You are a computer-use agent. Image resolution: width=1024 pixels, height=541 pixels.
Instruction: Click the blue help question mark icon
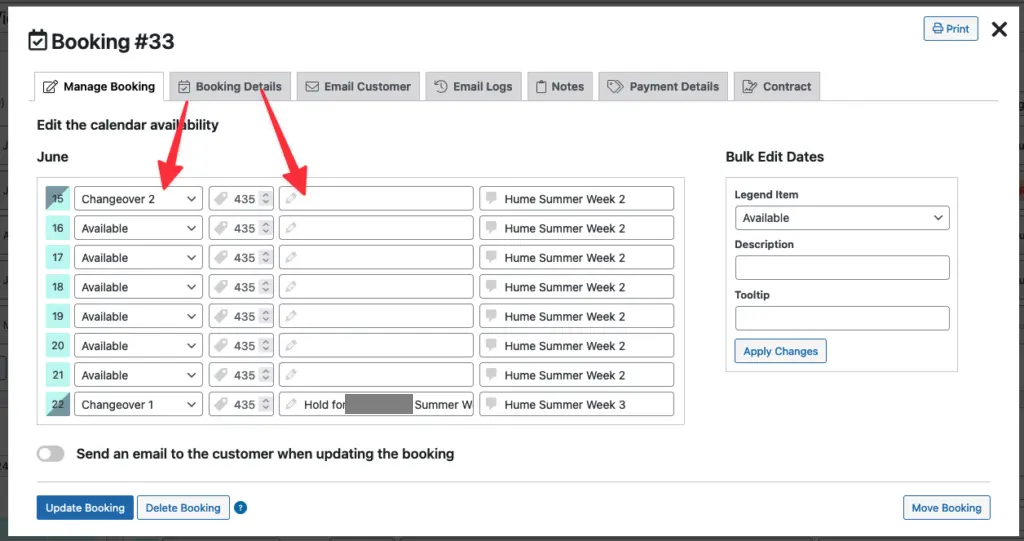pyautogui.click(x=240, y=508)
